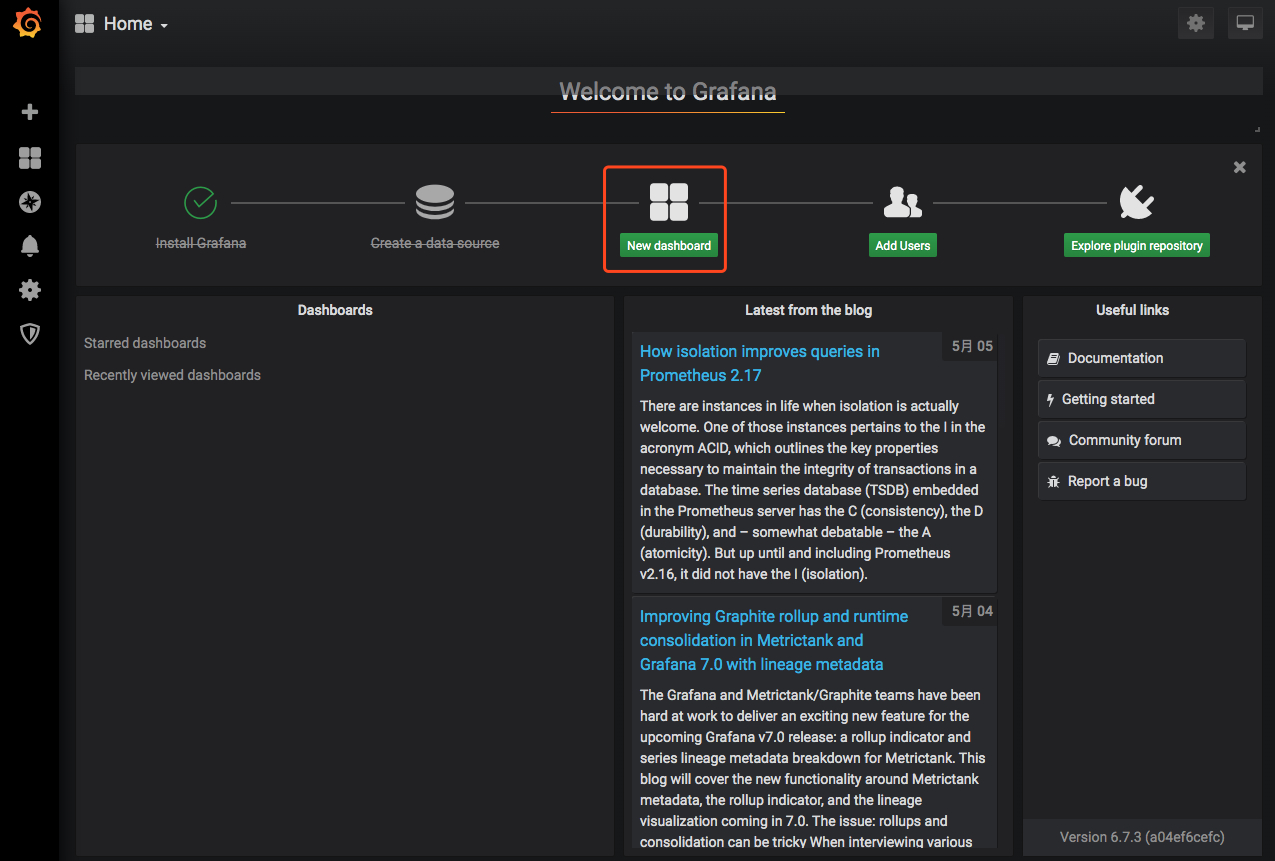Open the Prometheus 2.17 isolation blog post
Image resolution: width=1275 pixels, height=861 pixels.
coord(760,363)
